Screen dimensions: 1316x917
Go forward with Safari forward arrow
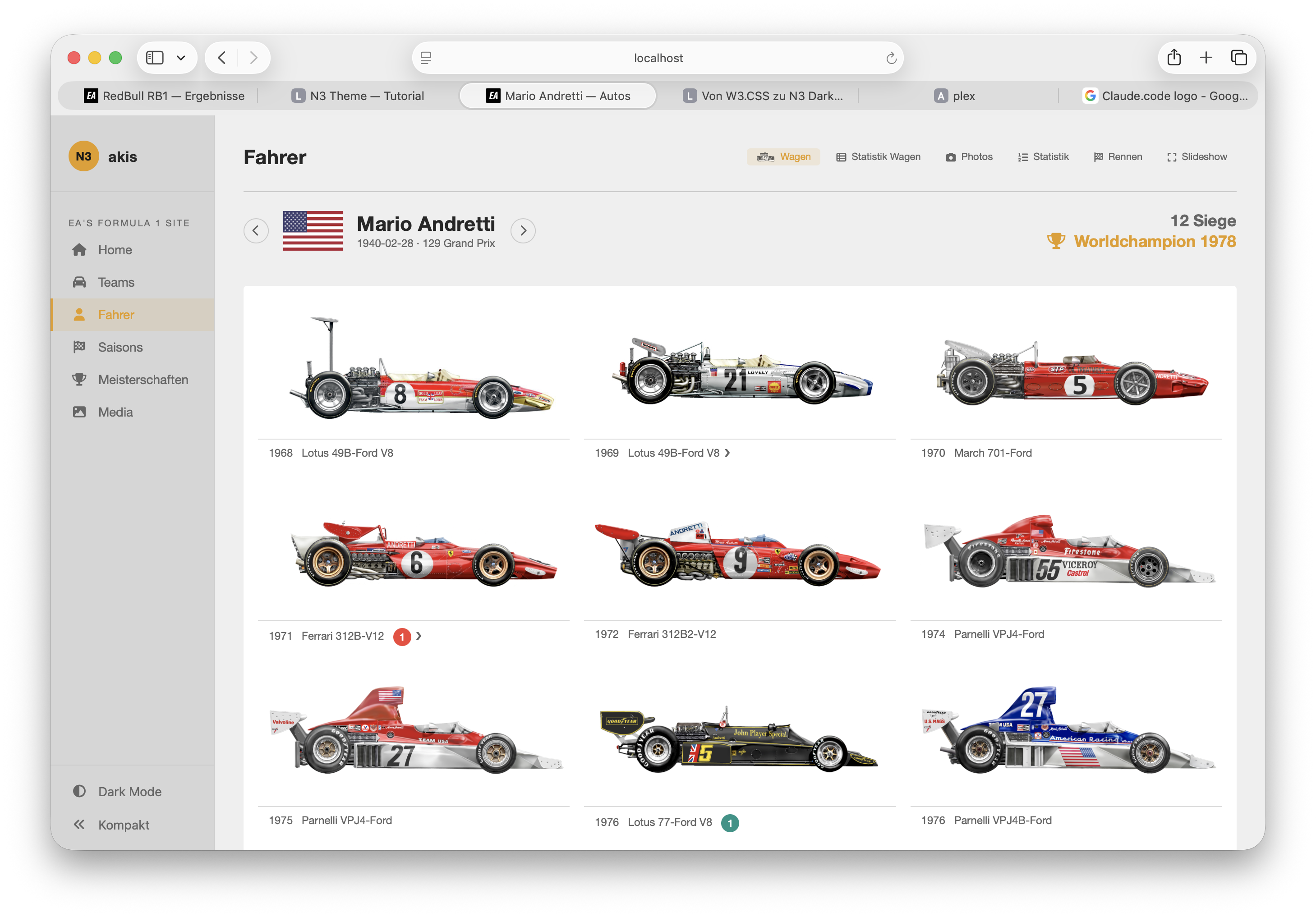(x=253, y=57)
